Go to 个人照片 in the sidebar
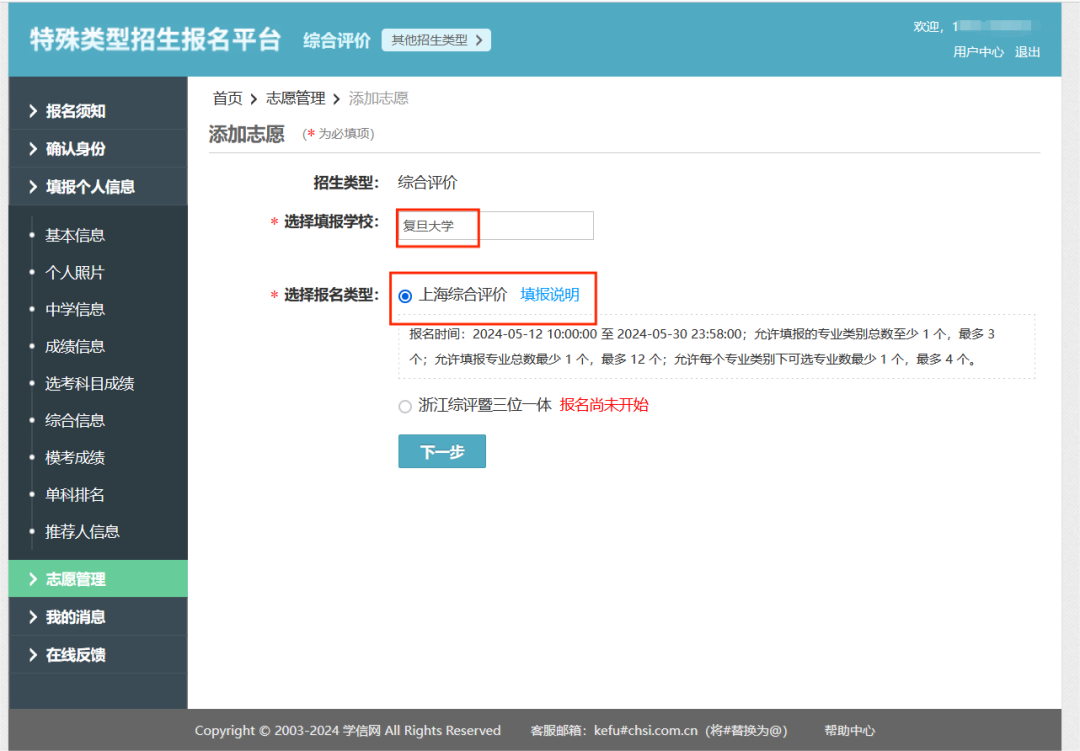The width and height of the screenshot is (1080, 751). pos(75,273)
